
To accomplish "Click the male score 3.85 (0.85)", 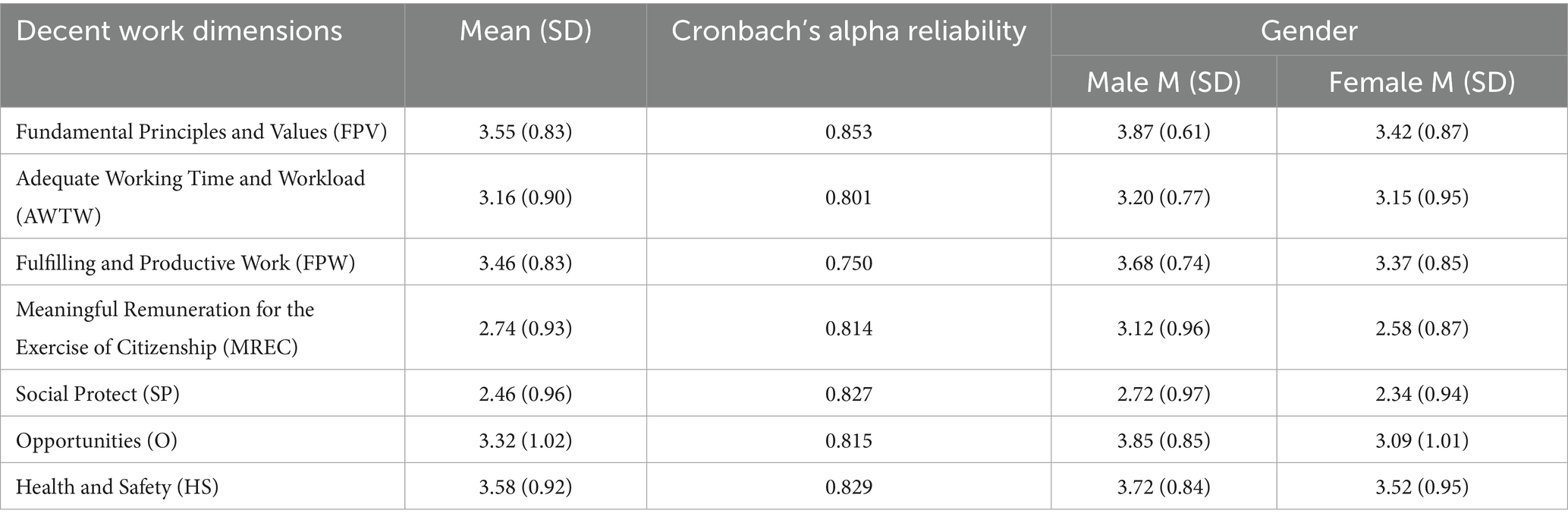I will (1164, 440).
